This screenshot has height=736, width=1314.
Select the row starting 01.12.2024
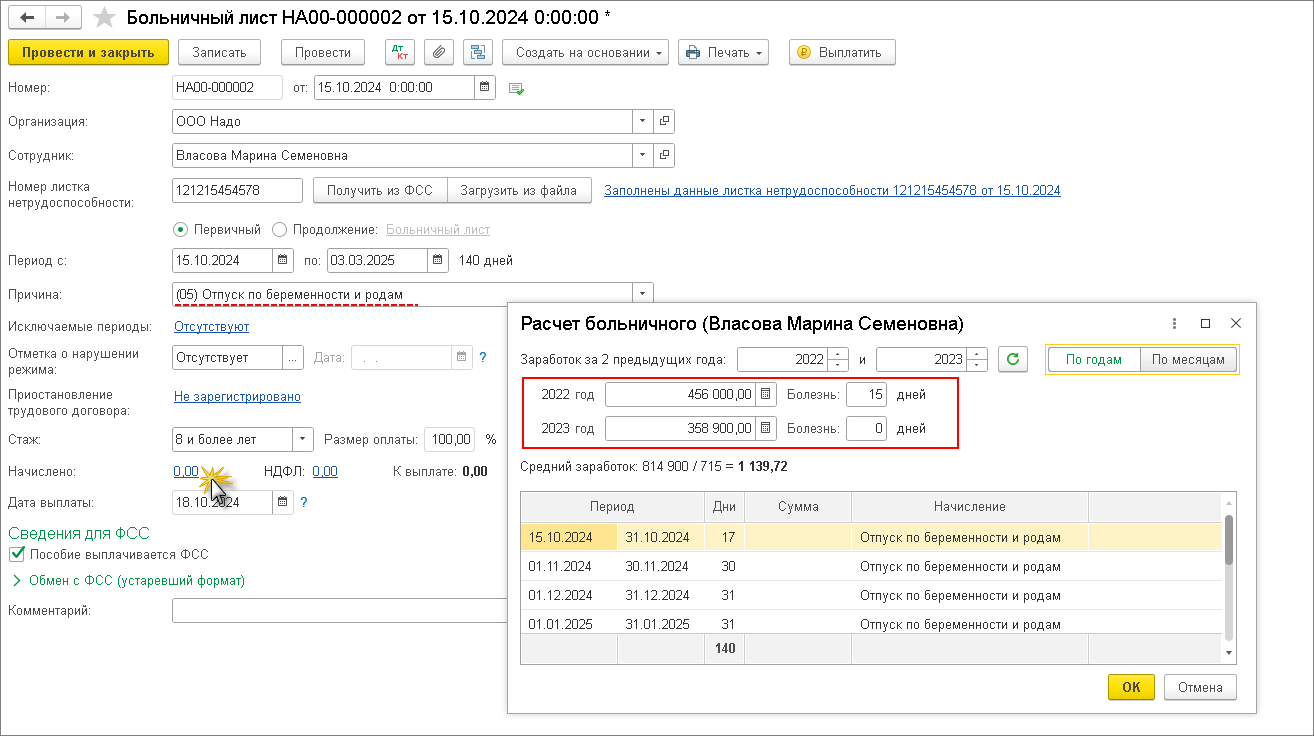[x=871, y=595]
